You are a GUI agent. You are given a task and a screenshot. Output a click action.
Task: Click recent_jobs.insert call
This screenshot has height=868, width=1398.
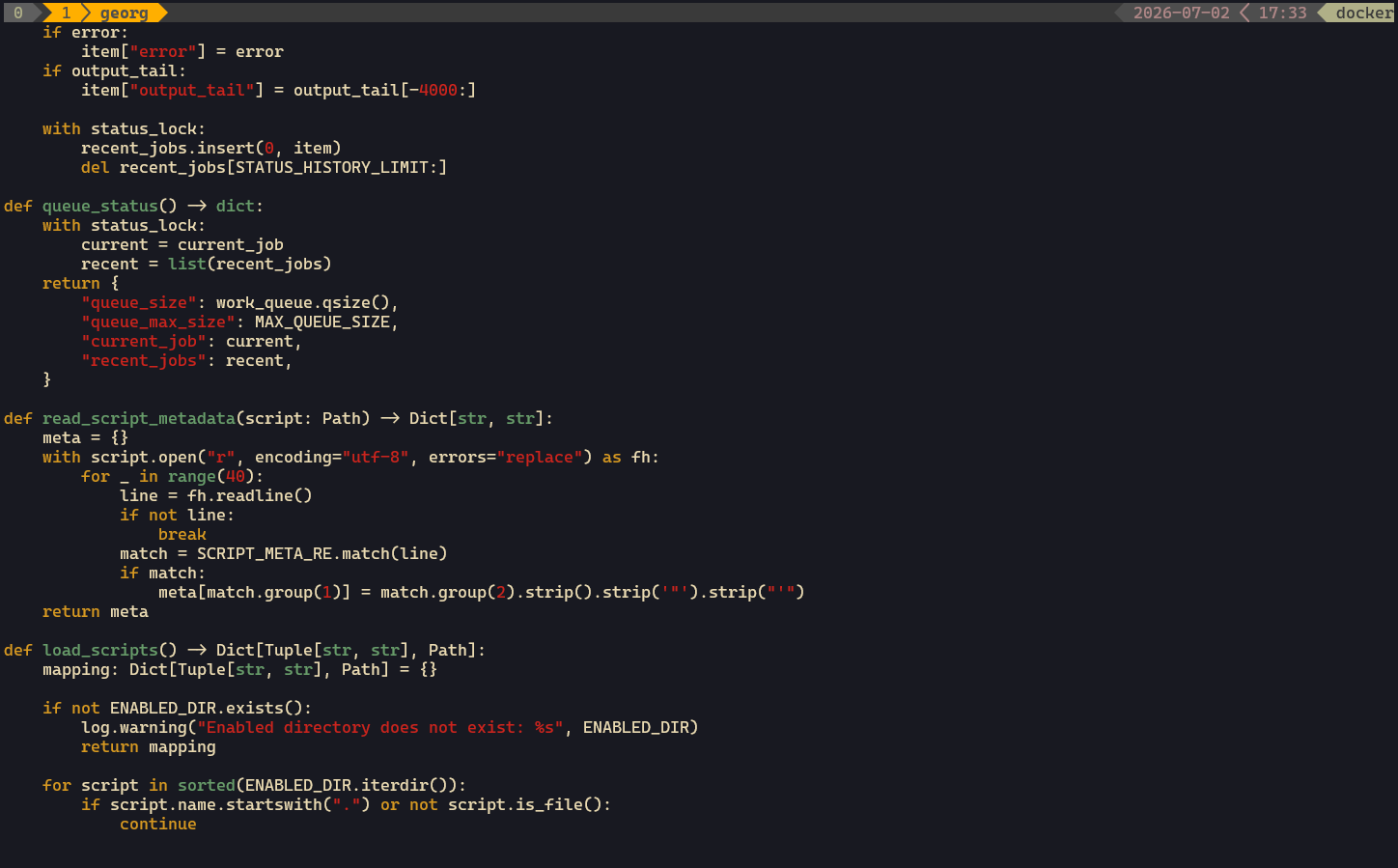click(211, 148)
